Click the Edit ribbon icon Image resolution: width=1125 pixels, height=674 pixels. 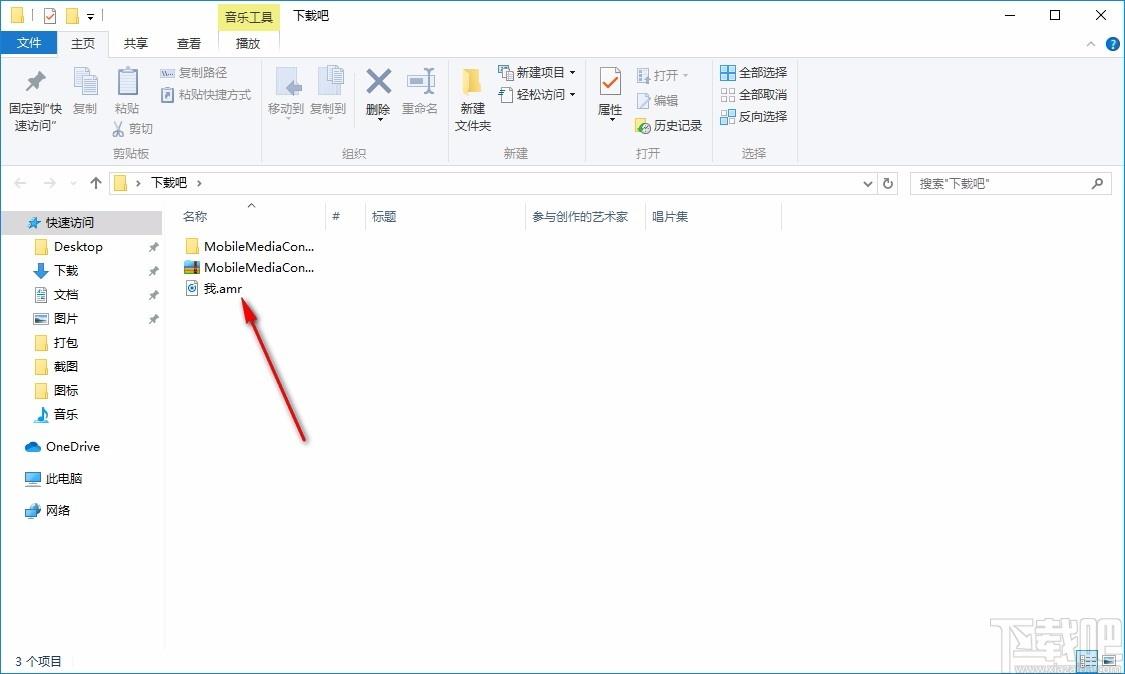(x=657, y=100)
